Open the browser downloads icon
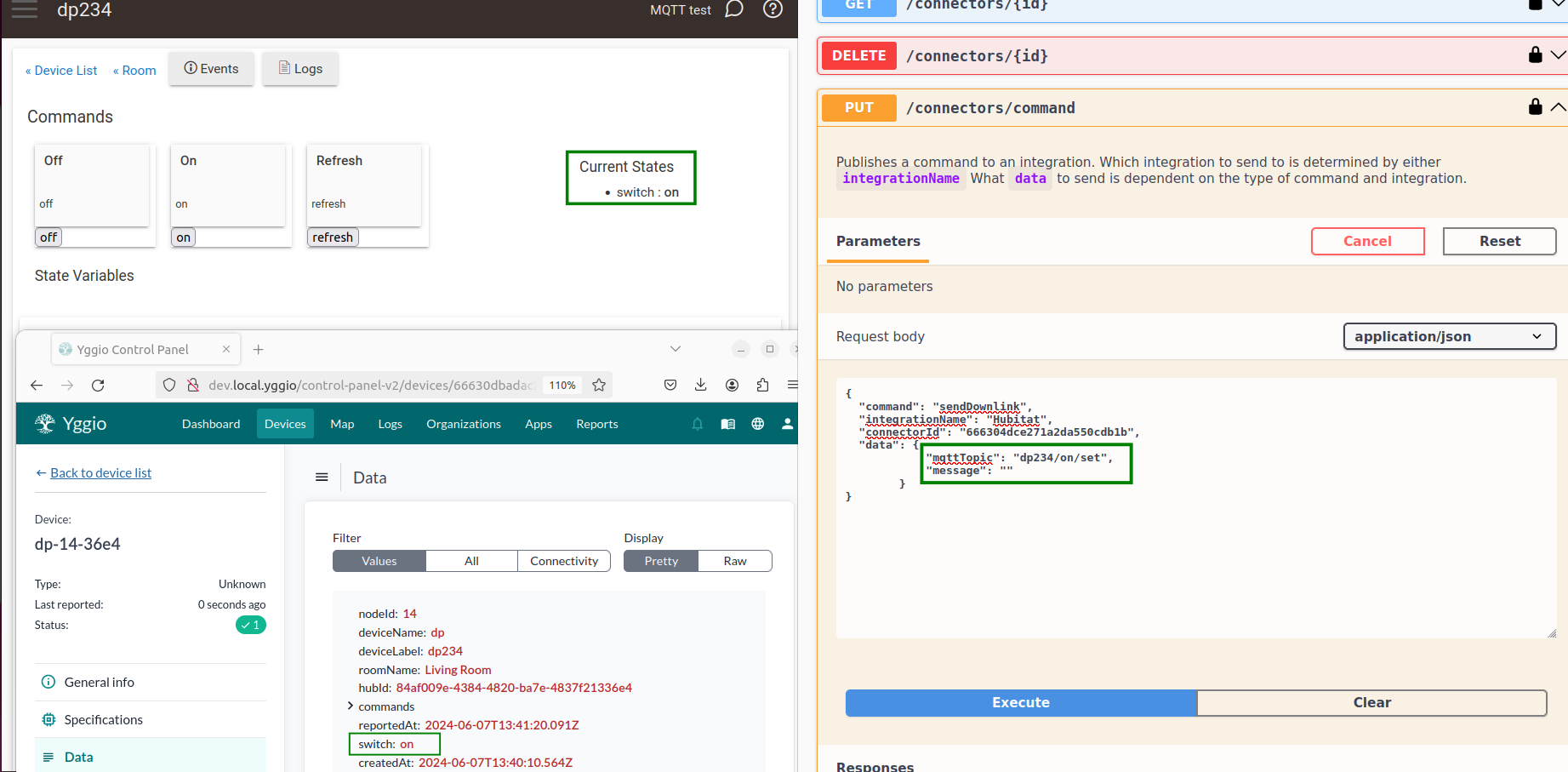1568x772 pixels. tap(701, 386)
